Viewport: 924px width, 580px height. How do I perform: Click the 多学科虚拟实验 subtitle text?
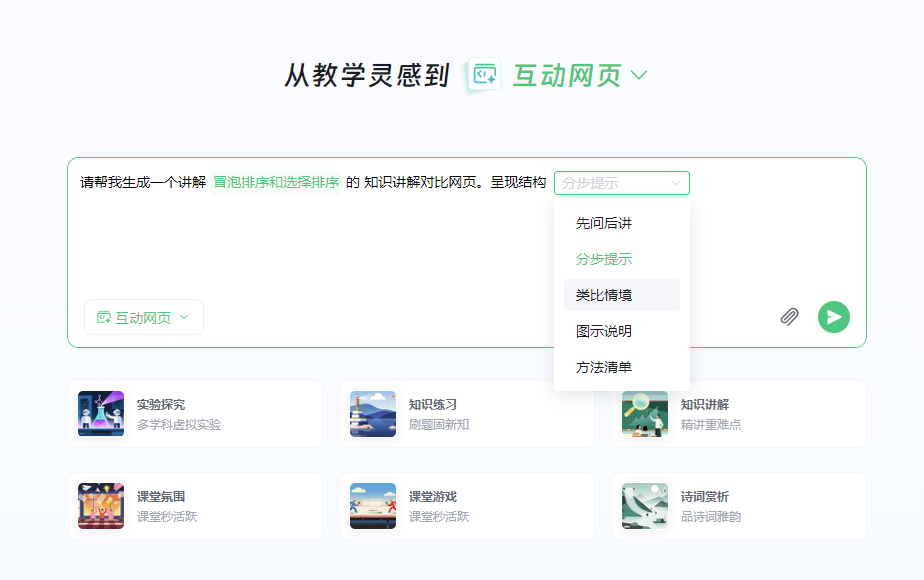(x=179, y=424)
